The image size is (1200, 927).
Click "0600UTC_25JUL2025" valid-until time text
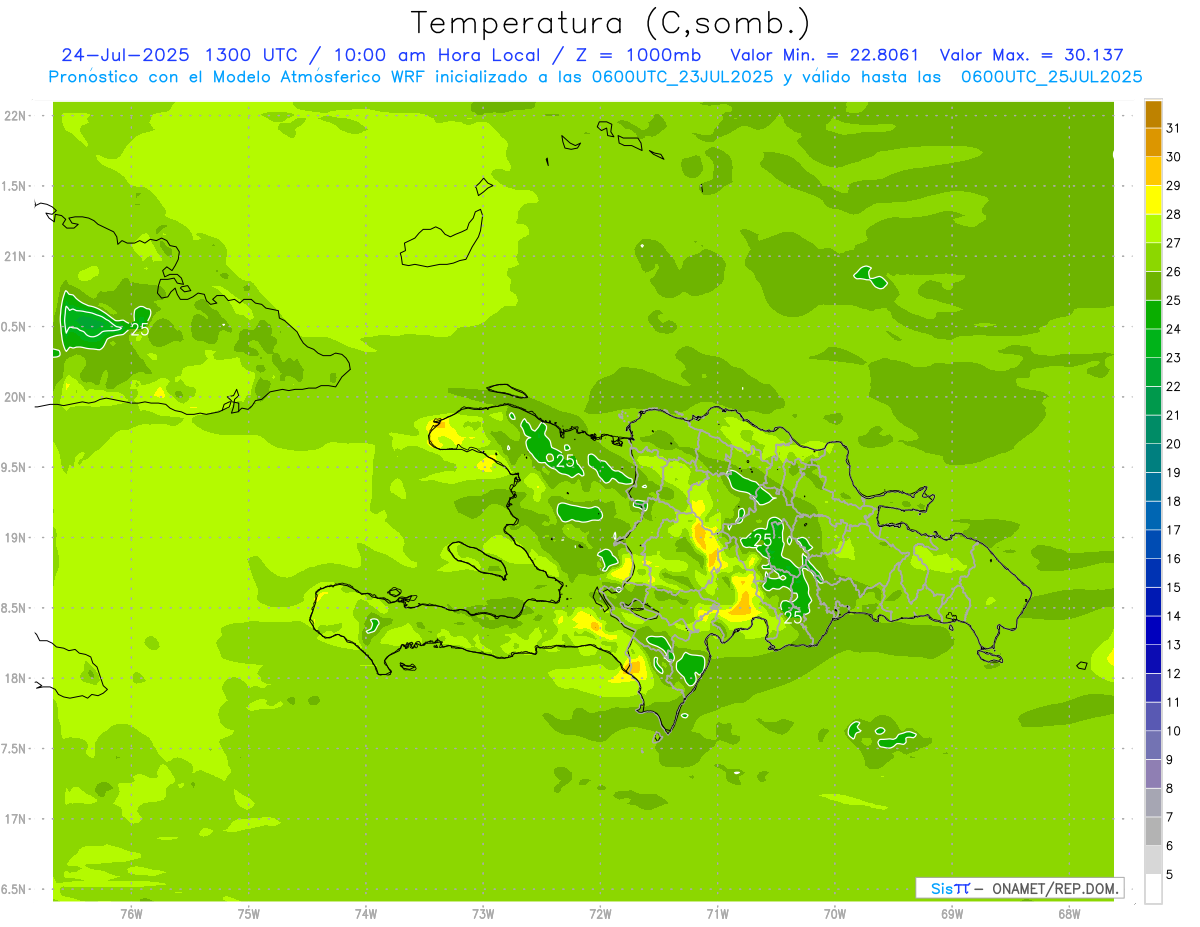[x=1051, y=76]
